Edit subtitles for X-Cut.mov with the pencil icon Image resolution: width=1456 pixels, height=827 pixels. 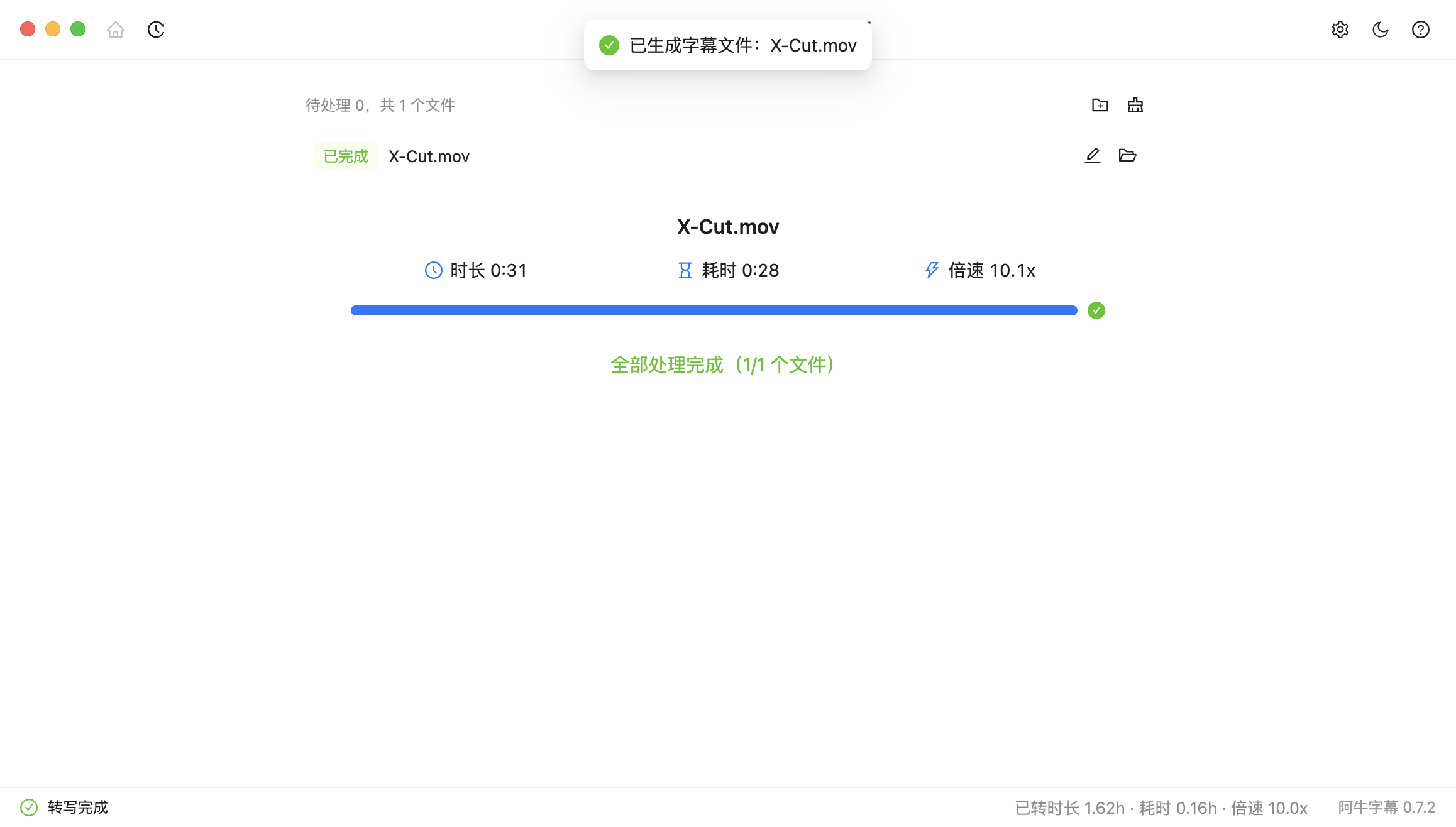[1093, 155]
